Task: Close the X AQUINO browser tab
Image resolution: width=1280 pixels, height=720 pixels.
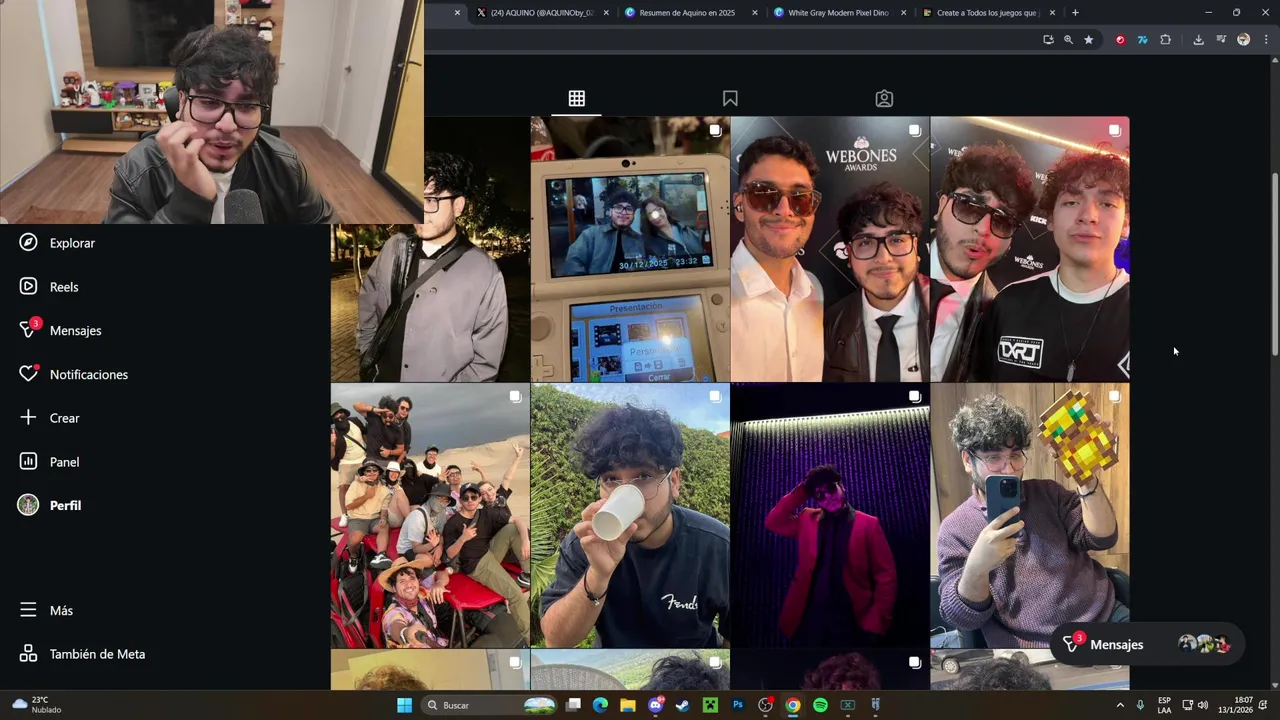Action: coord(606,13)
